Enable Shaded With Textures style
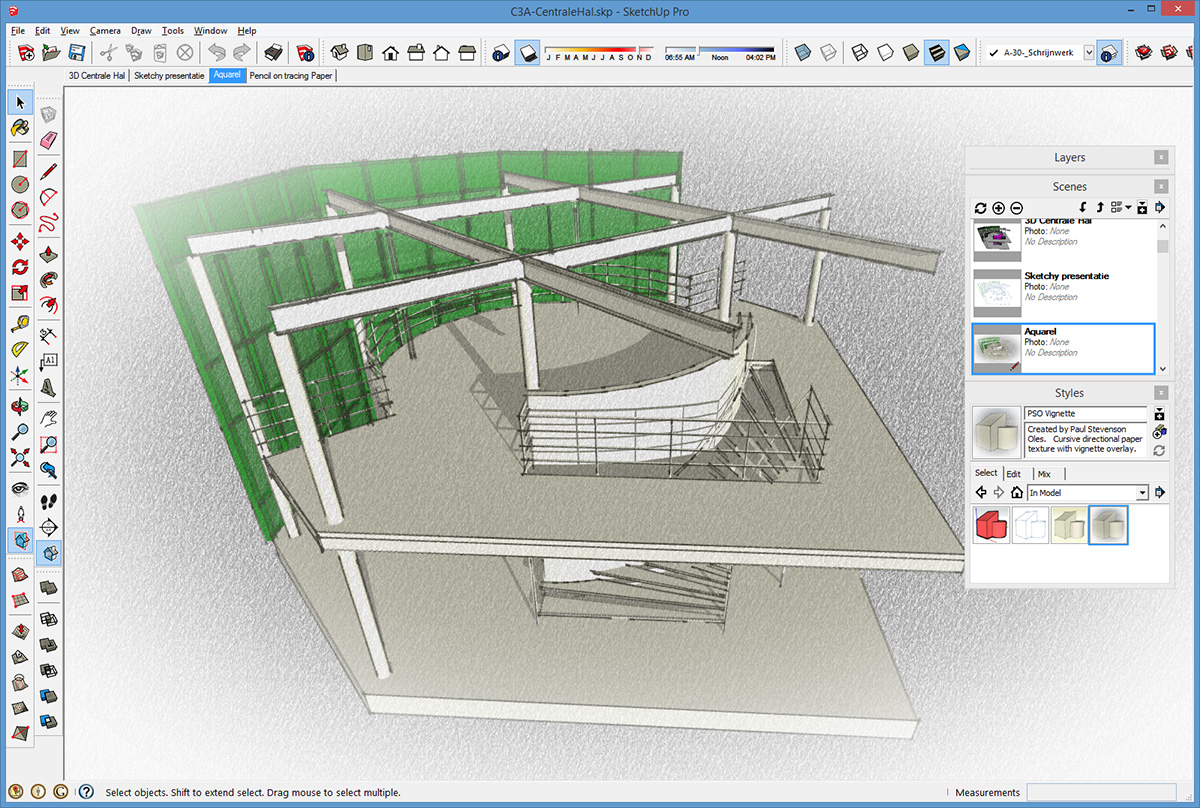Screen dimensions: 1200x808 click(936, 53)
